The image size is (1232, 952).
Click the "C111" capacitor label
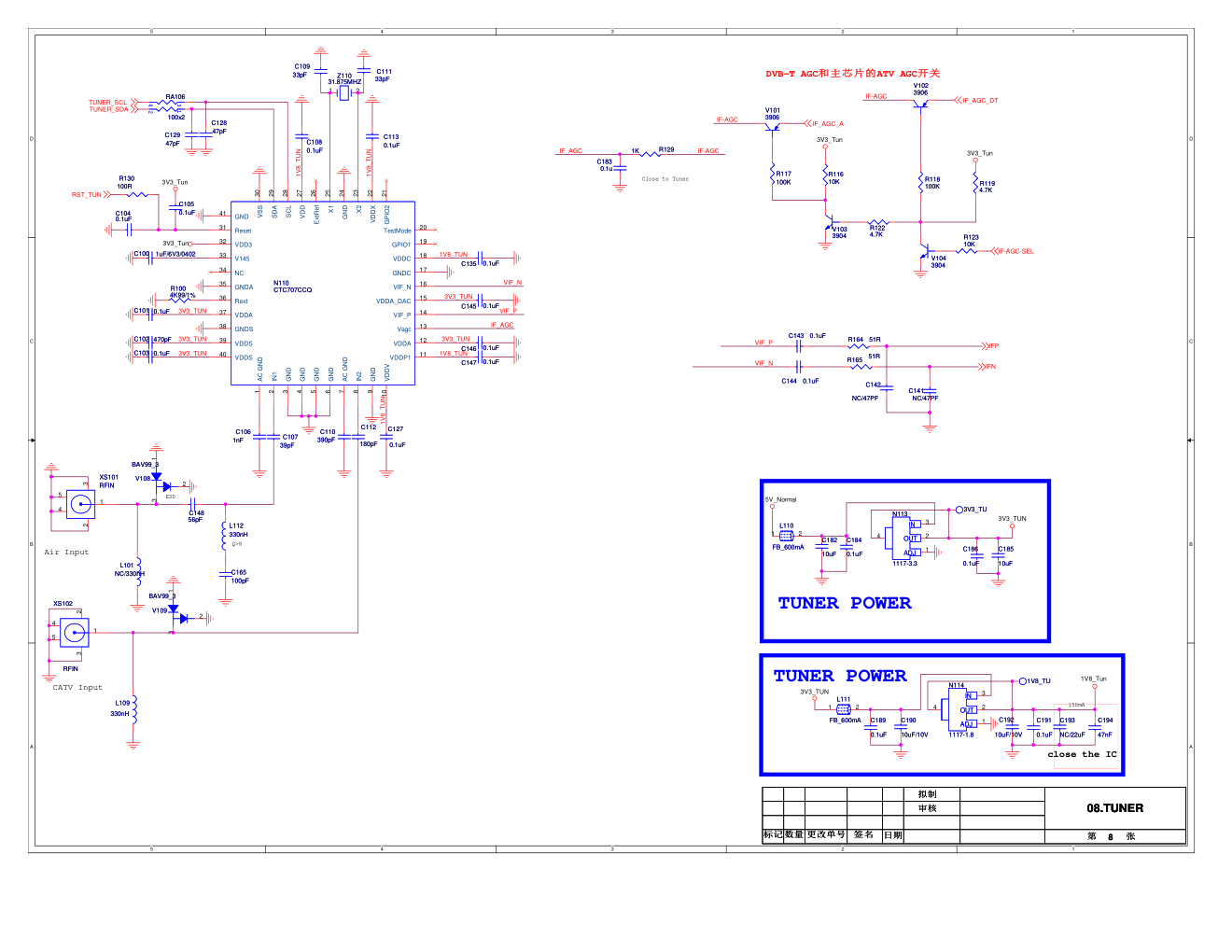384,72
